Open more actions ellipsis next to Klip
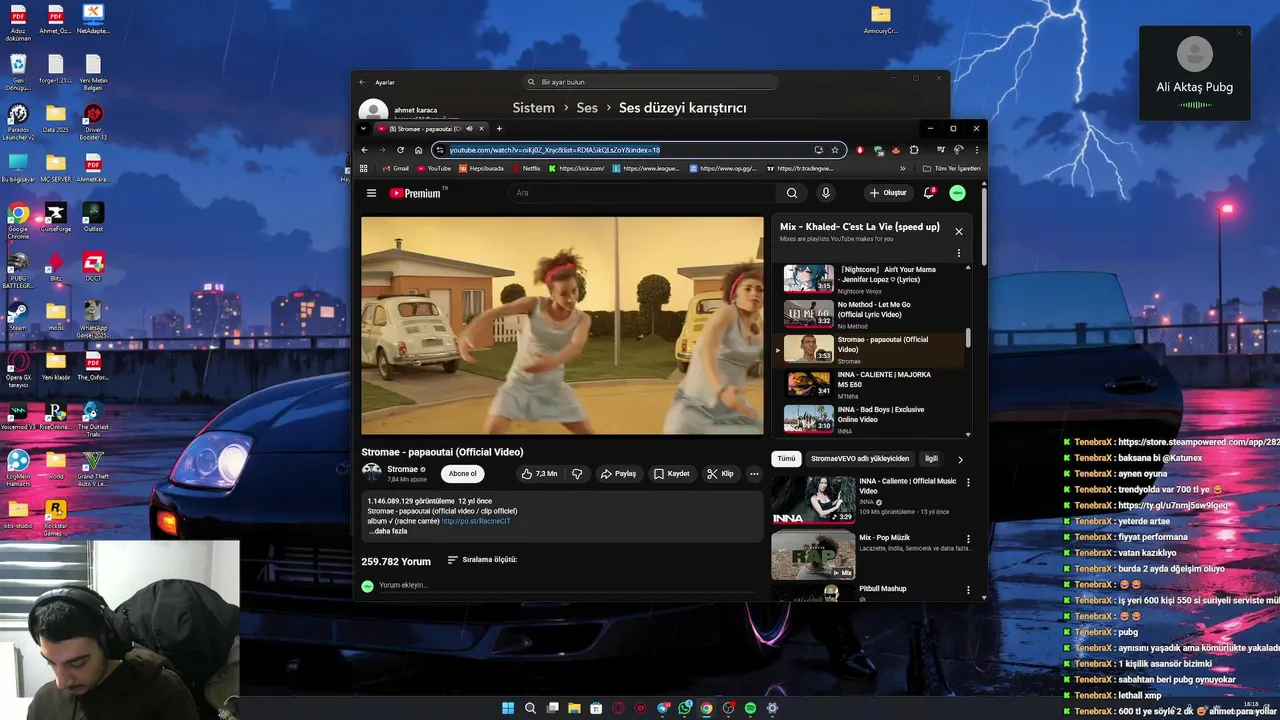 tap(754, 474)
